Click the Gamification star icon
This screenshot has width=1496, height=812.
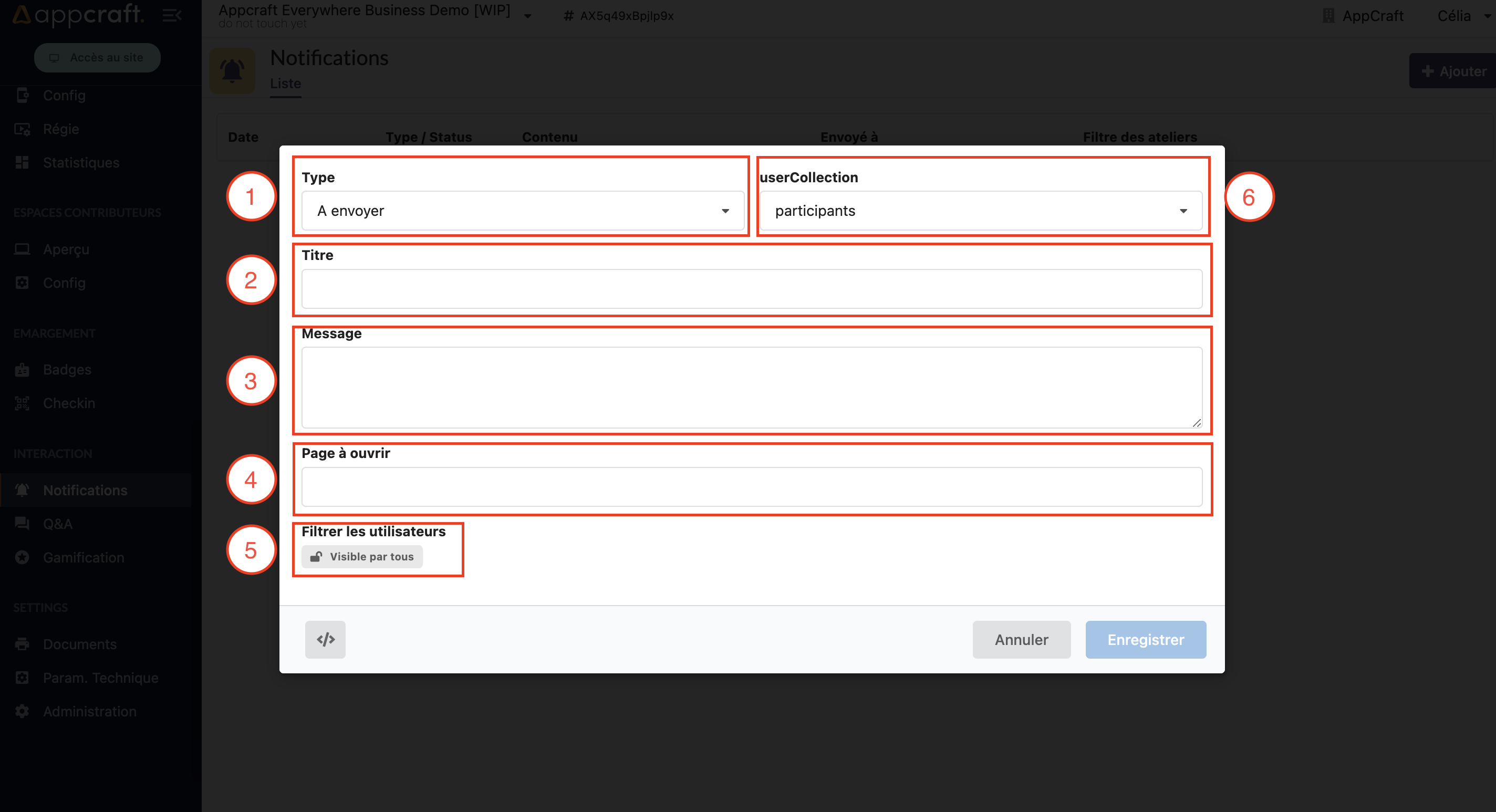click(22, 557)
